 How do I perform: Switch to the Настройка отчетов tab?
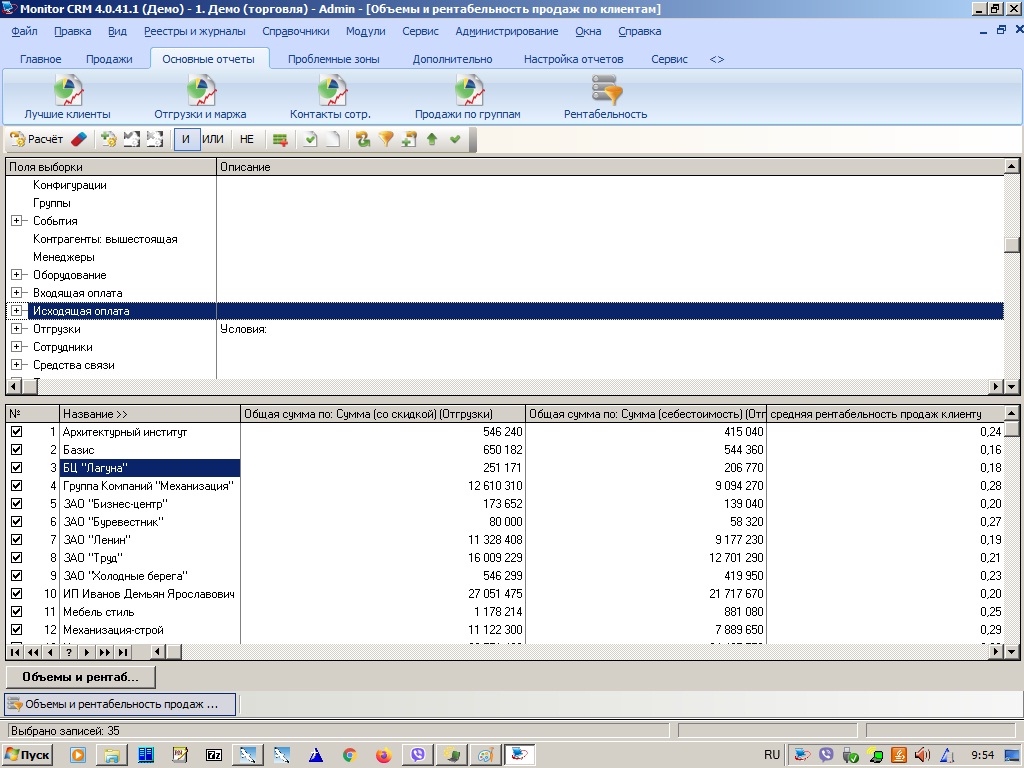point(573,59)
